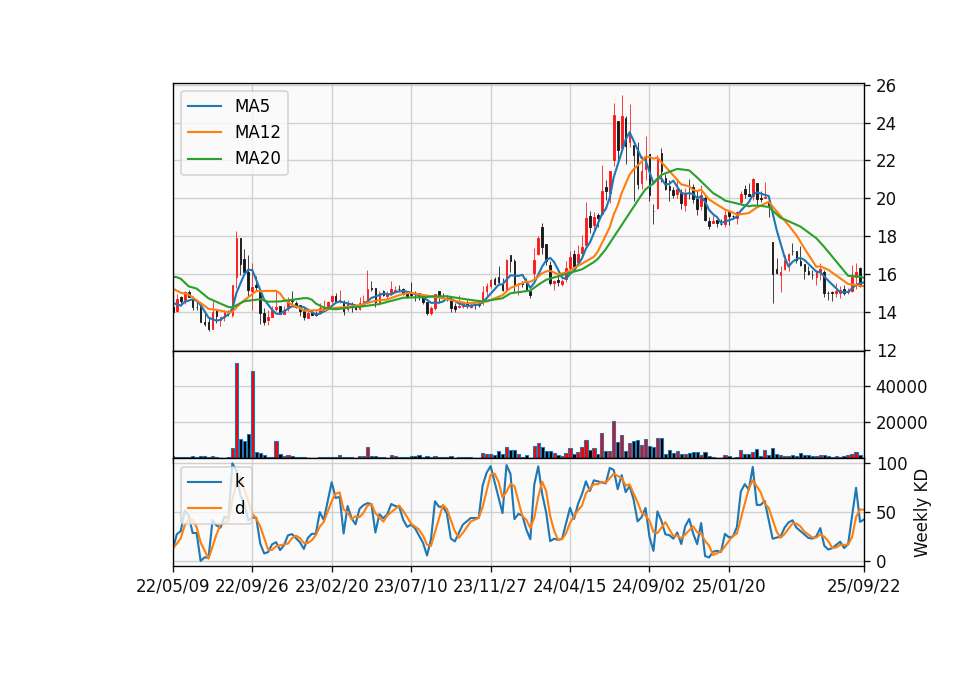
Task: Click the price axis value 24
Action: [886, 124]
